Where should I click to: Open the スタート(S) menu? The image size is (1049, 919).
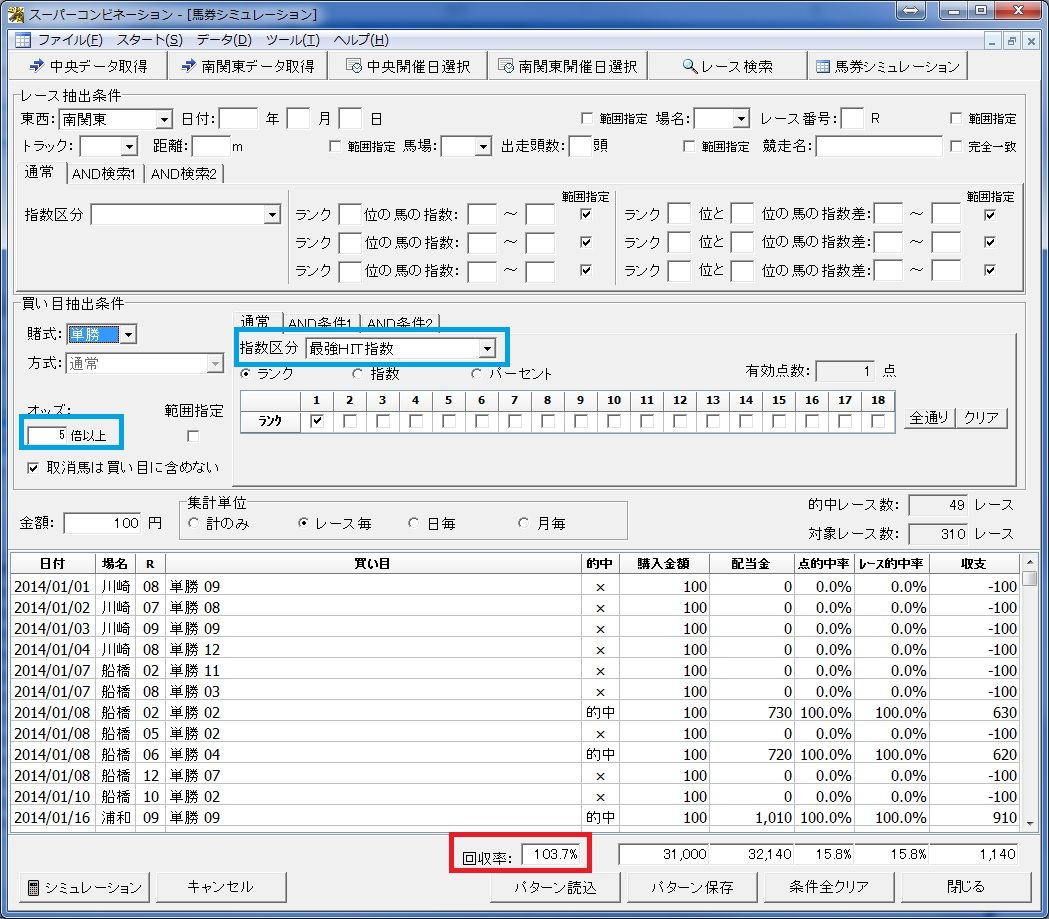click(149, 40)
